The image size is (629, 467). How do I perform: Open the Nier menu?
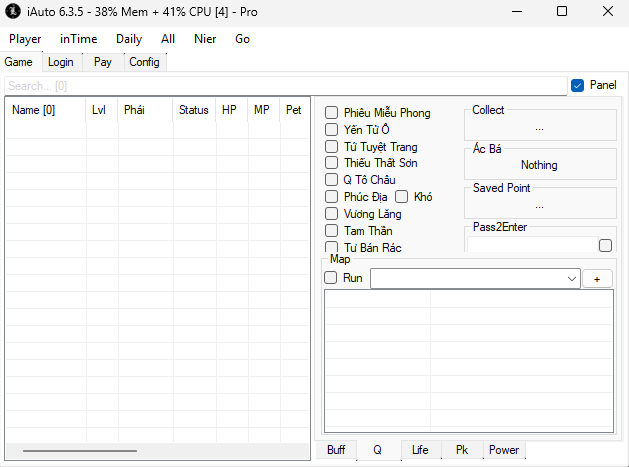coord(205,39)
